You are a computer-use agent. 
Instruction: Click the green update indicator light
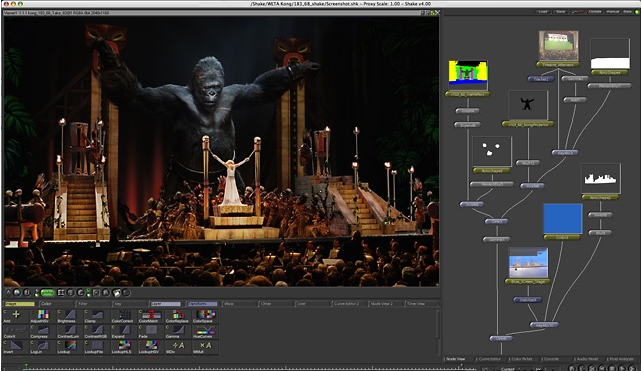pos(637,12)
